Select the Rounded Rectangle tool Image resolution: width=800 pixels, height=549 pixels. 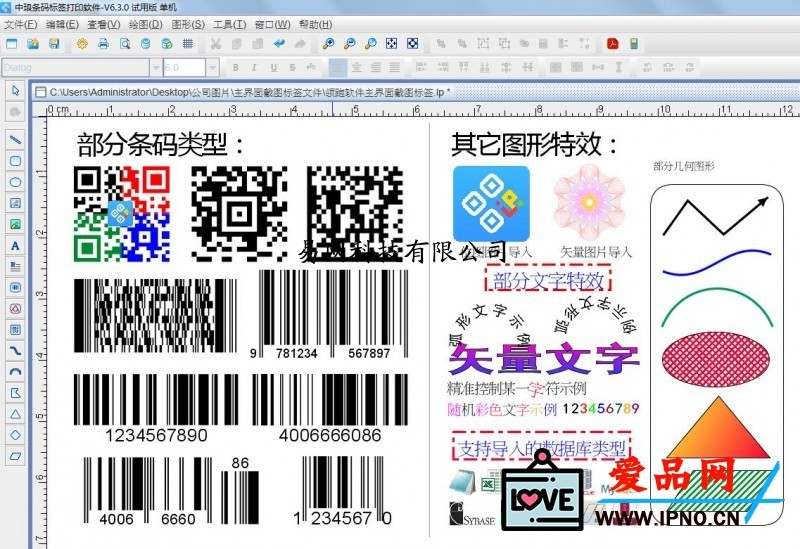click(x=15, y=161)
